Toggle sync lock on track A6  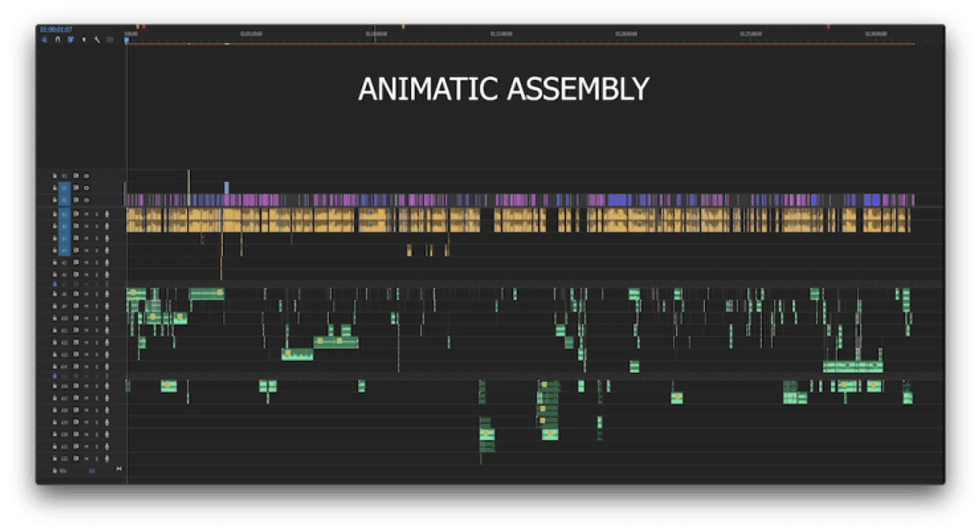click(76, 274)
